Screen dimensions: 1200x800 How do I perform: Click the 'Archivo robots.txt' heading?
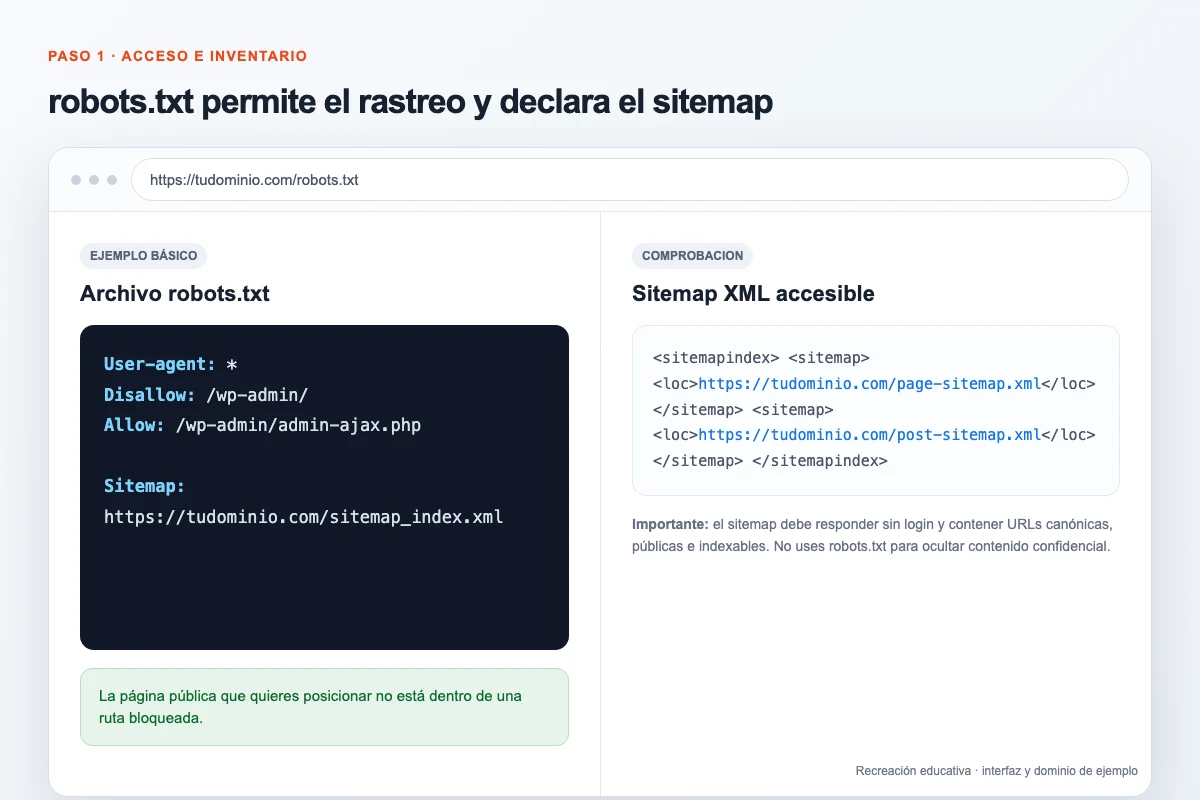[x=174, y=294]
